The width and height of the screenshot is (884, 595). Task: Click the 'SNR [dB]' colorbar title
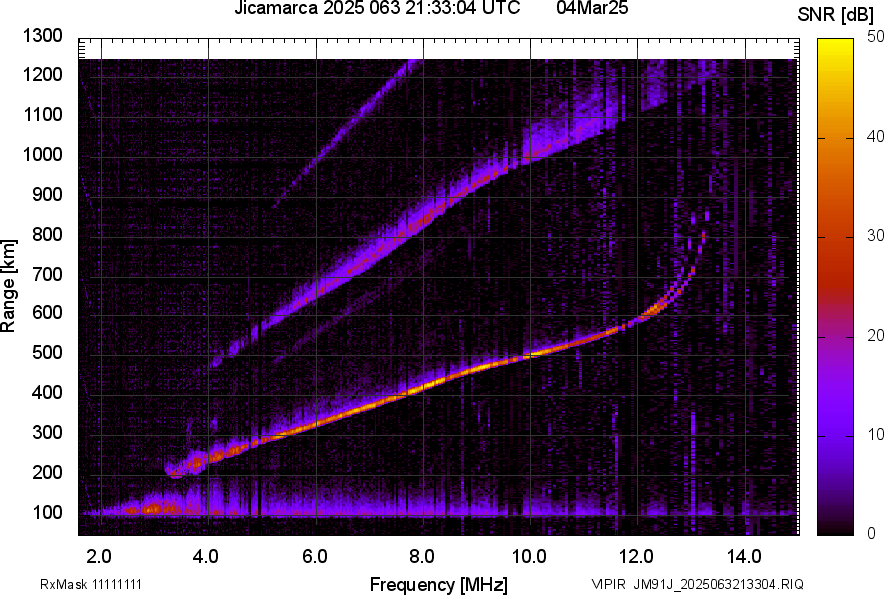click(x=836, y=15)
